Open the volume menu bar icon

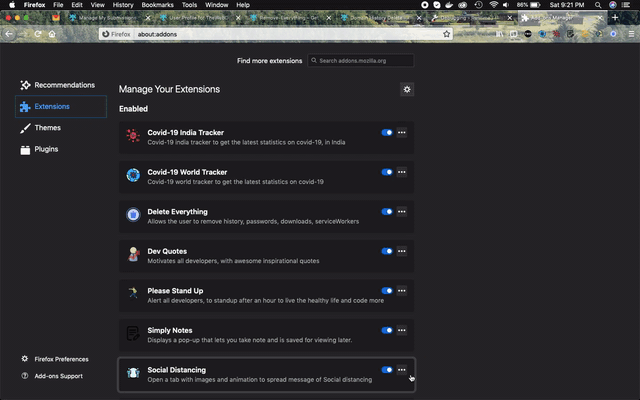(x=506, y=5)
